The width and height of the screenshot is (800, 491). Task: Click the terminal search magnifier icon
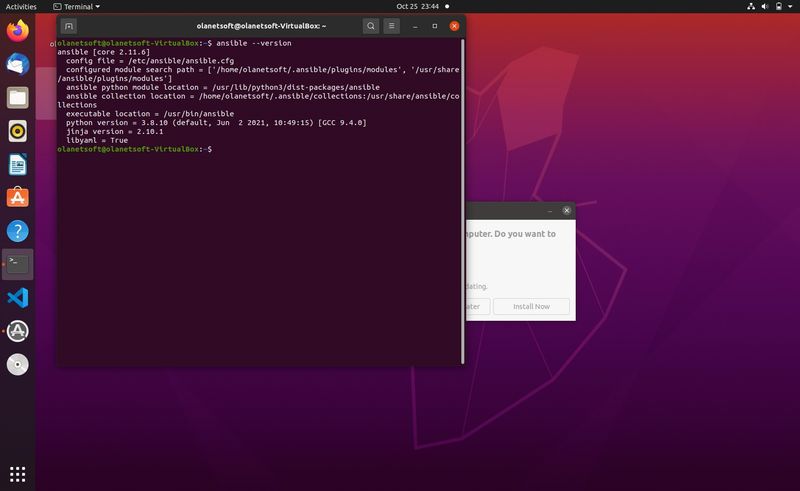point(371,26)
